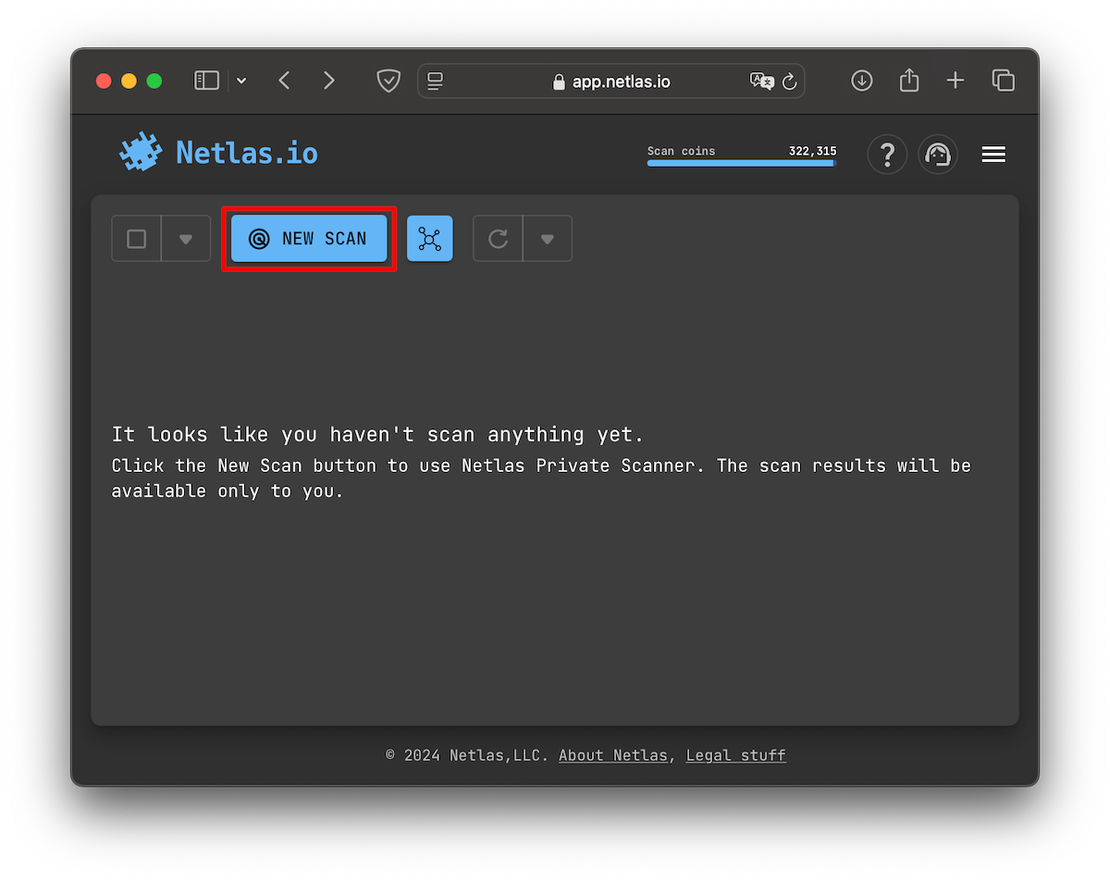Screen dimensions: 1110x880
Task: Click the network graph icon button
Action: coord(430,239)
